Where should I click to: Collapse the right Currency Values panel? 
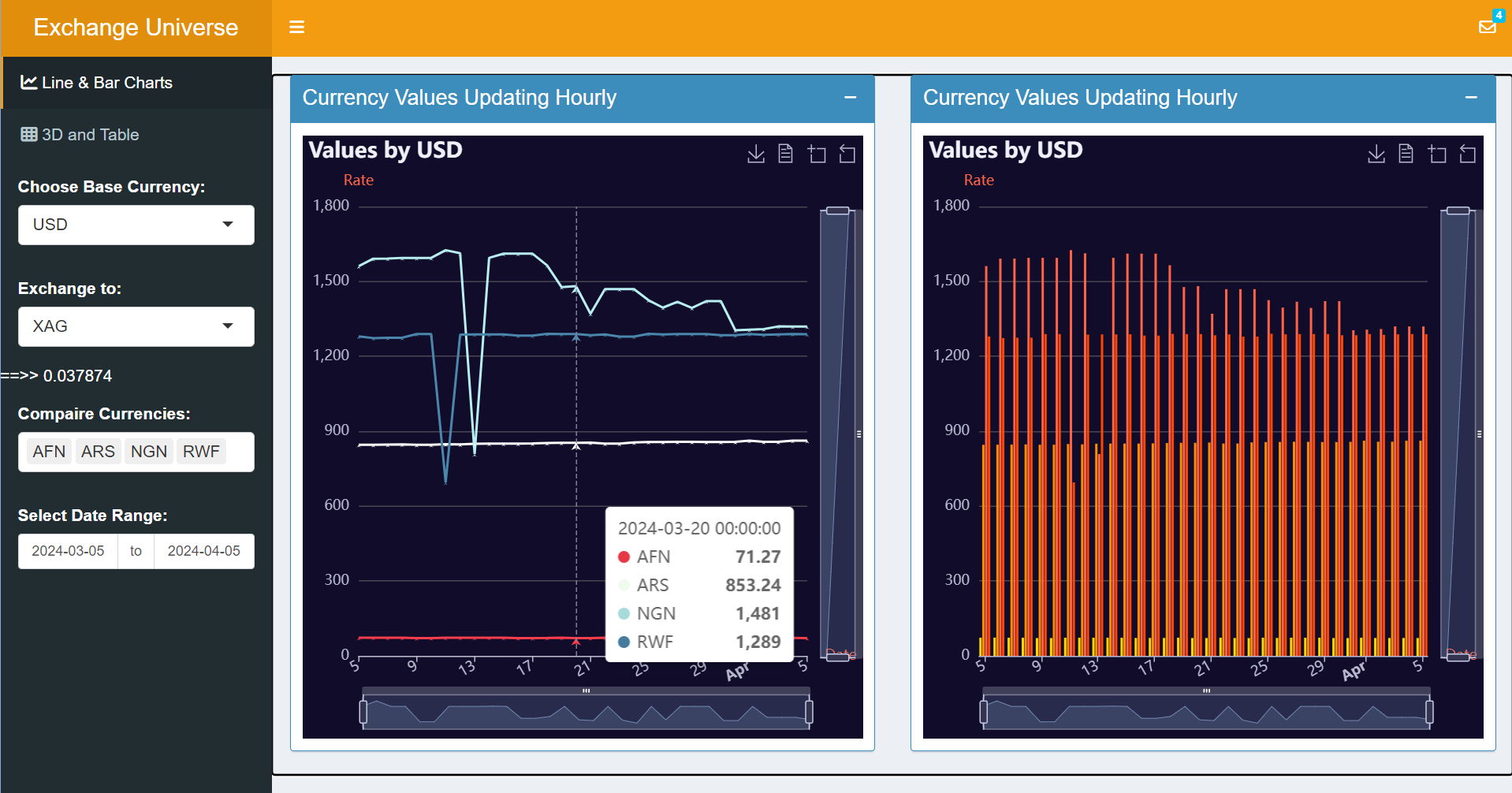tap(1471, 98)
